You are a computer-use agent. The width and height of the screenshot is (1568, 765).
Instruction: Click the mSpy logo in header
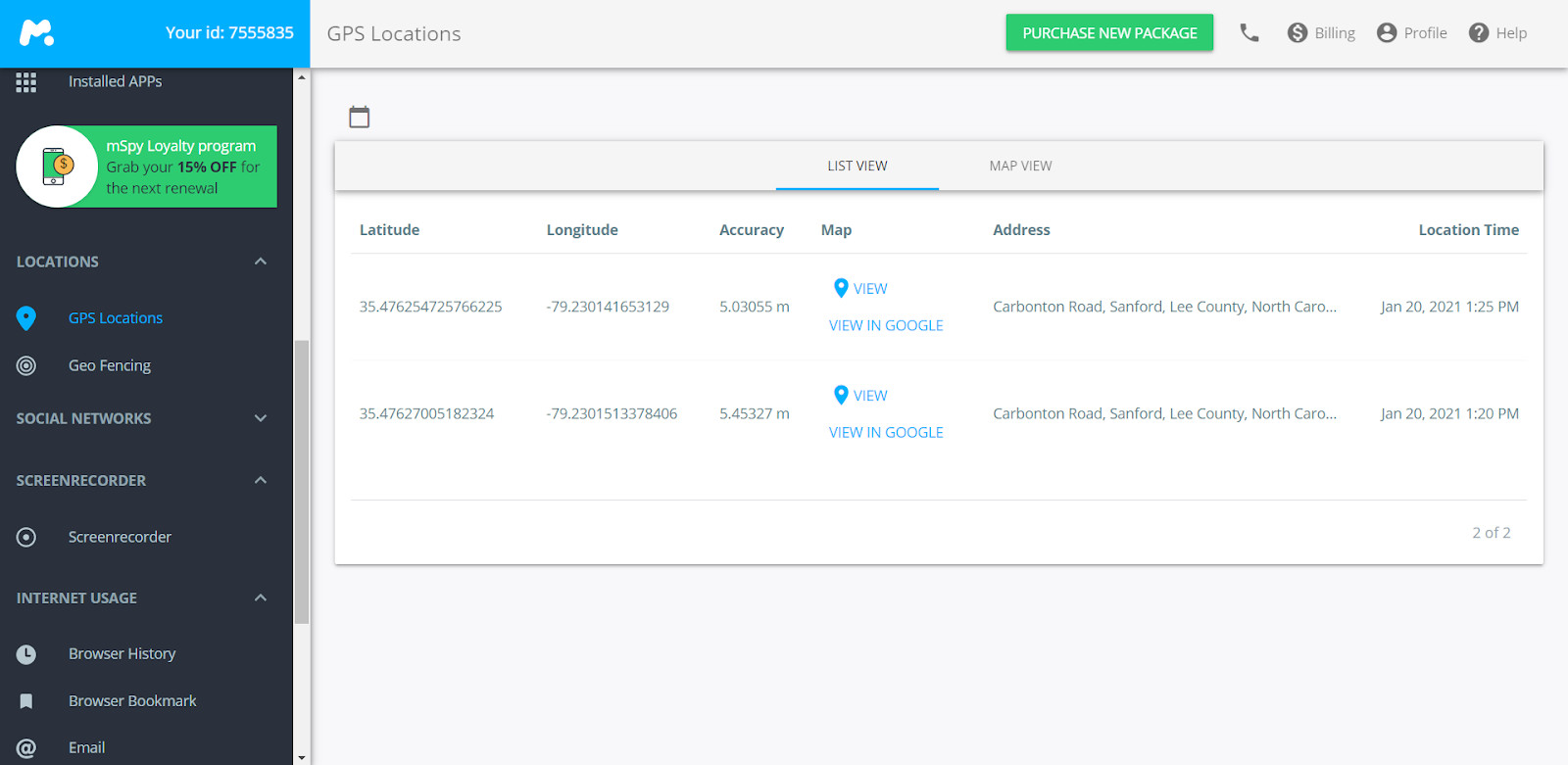point(36,33)
